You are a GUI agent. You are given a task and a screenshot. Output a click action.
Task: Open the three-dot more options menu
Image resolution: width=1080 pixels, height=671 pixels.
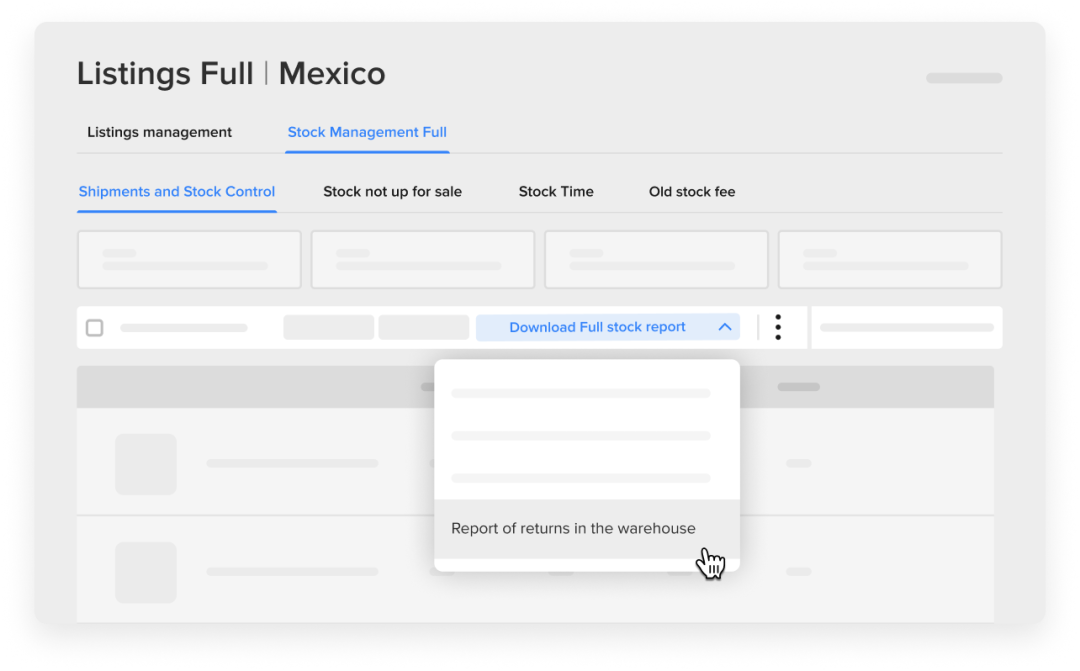point(778,327)
